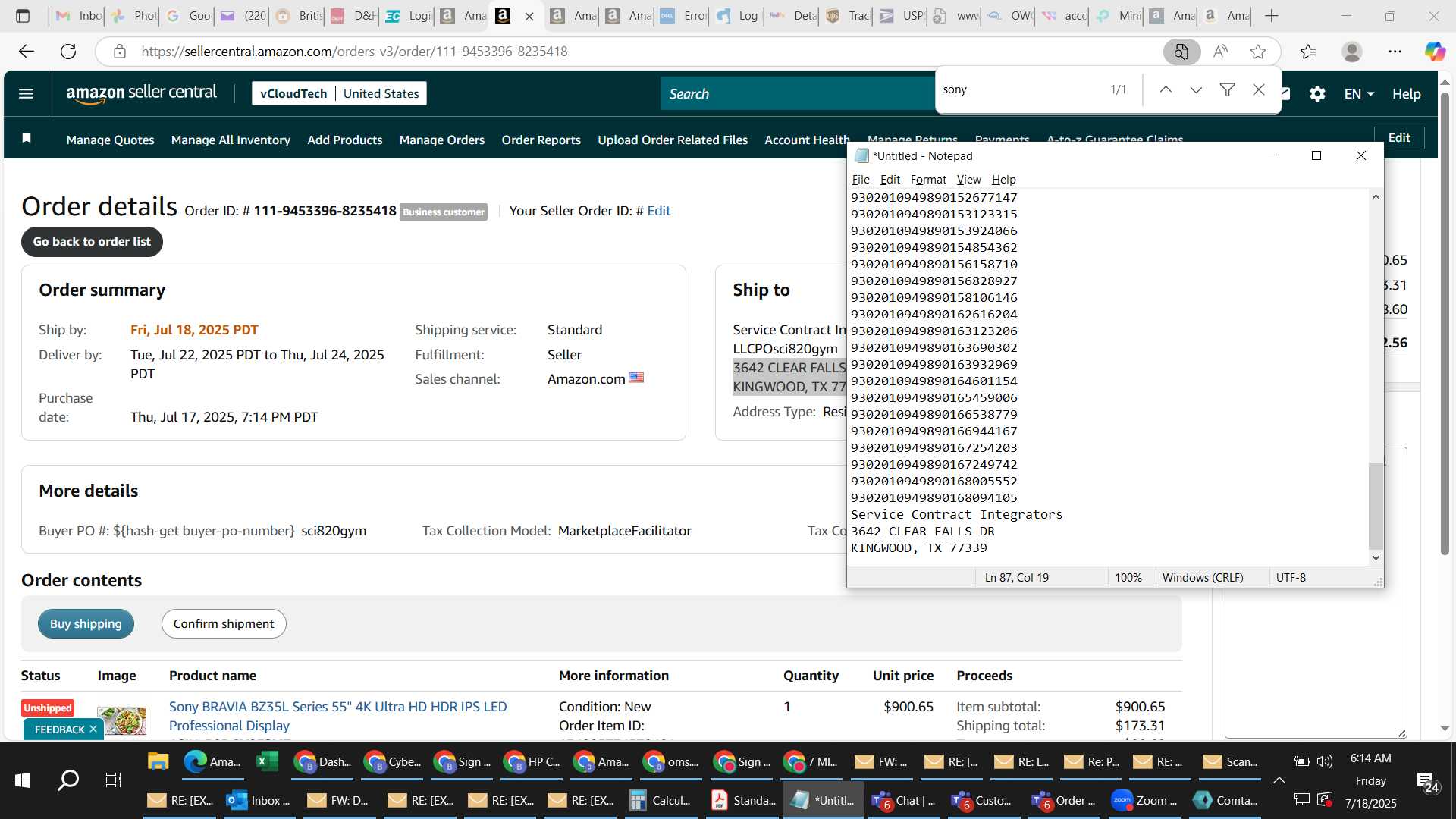This screenshot has width=1456, height=819.
Task: Refresh the current page
Action: (x=68, y=52)
